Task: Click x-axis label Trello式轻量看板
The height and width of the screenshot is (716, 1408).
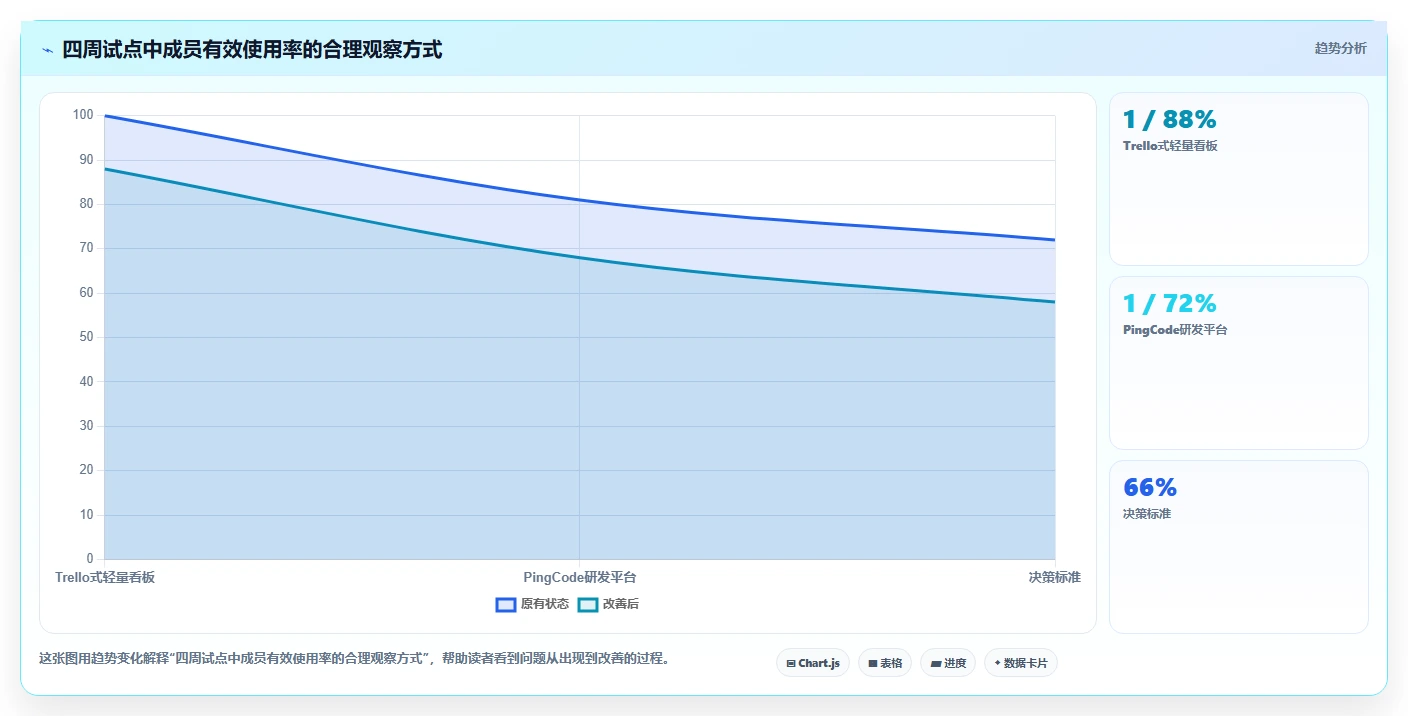Action: click(x=105, y=577)
